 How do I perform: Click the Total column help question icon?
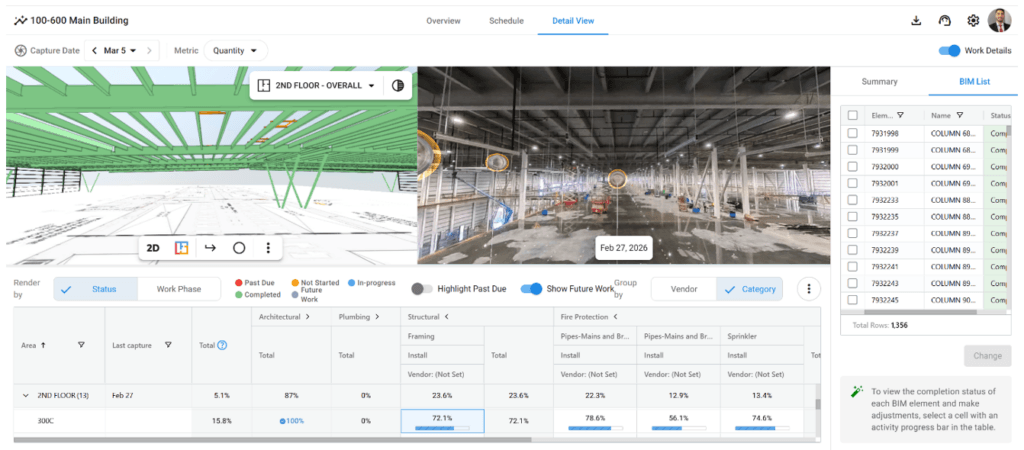point(222,345)
